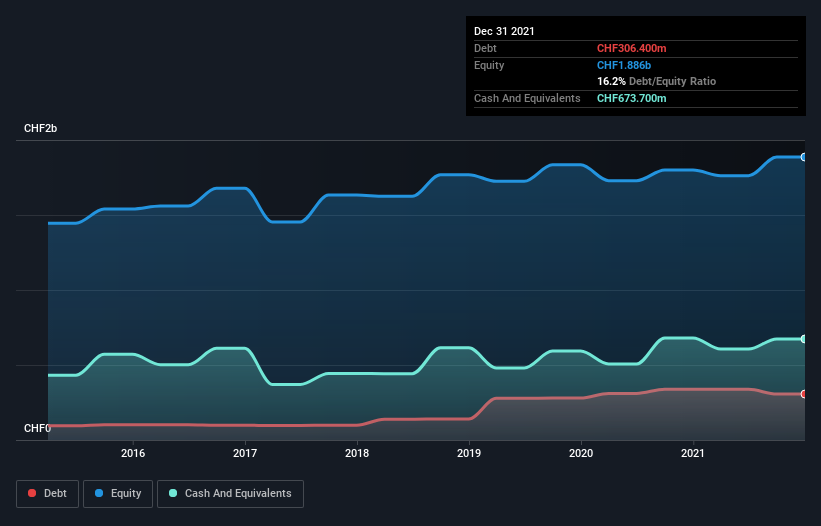Click the CHF1.886b equity value

[624, 65]
